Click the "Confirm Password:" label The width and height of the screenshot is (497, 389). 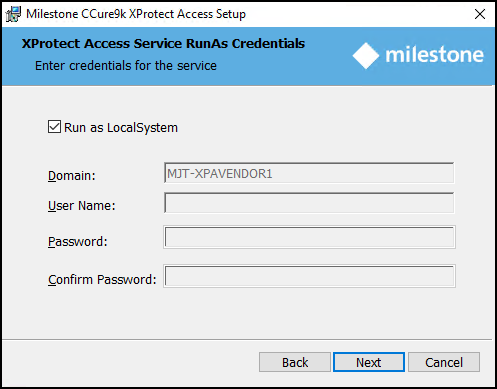click(x=102, y=280)
